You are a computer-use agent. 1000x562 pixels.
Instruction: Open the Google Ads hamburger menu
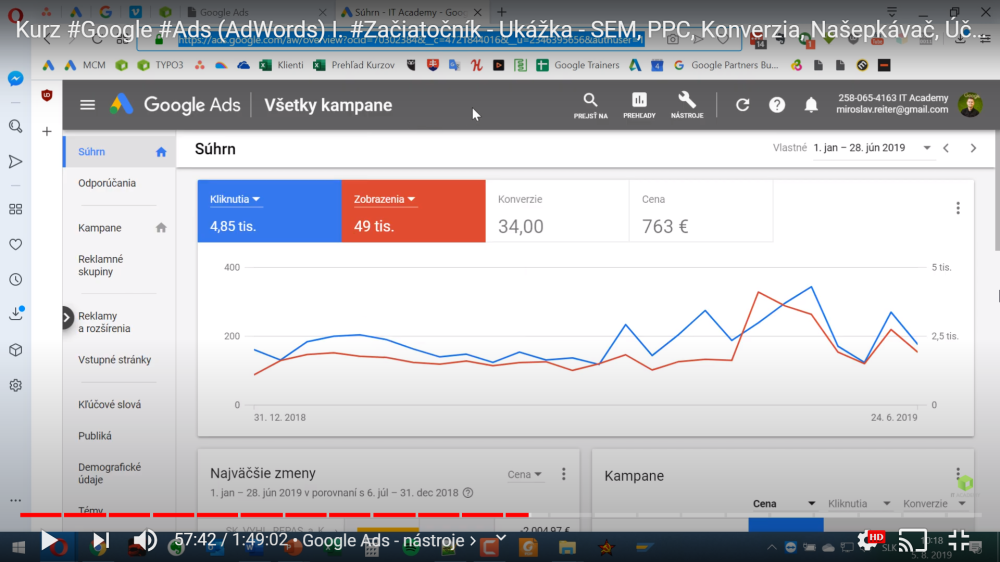tap(88, 105)
